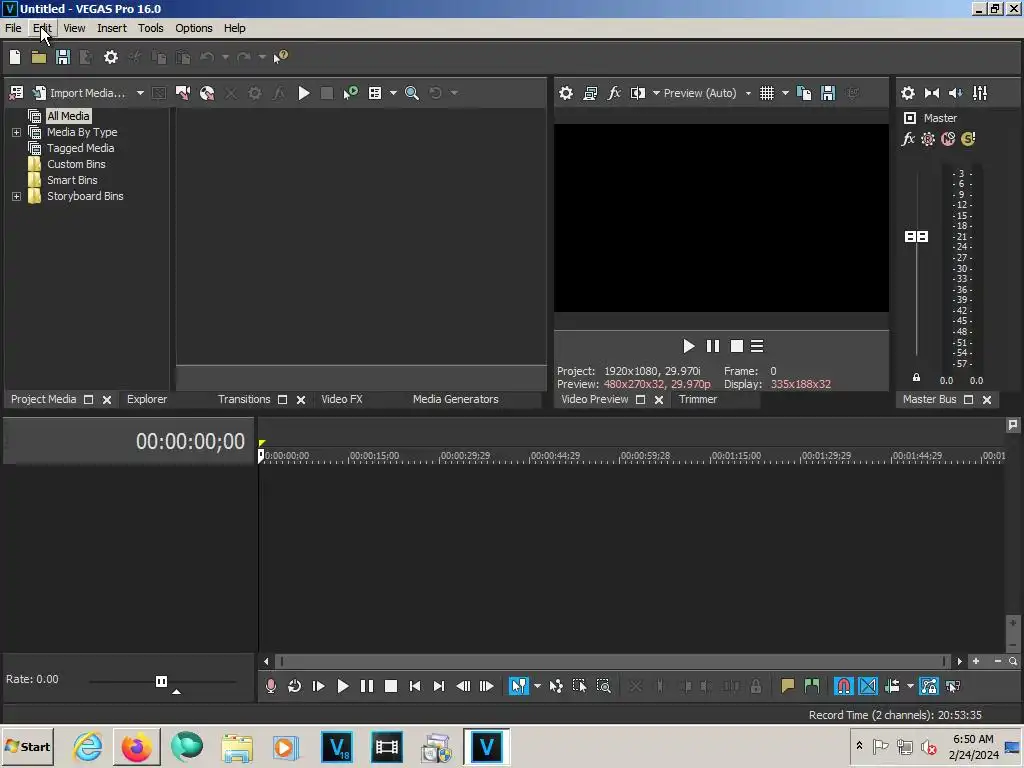Open Normal Edit tool dropdown arrow

537,686
